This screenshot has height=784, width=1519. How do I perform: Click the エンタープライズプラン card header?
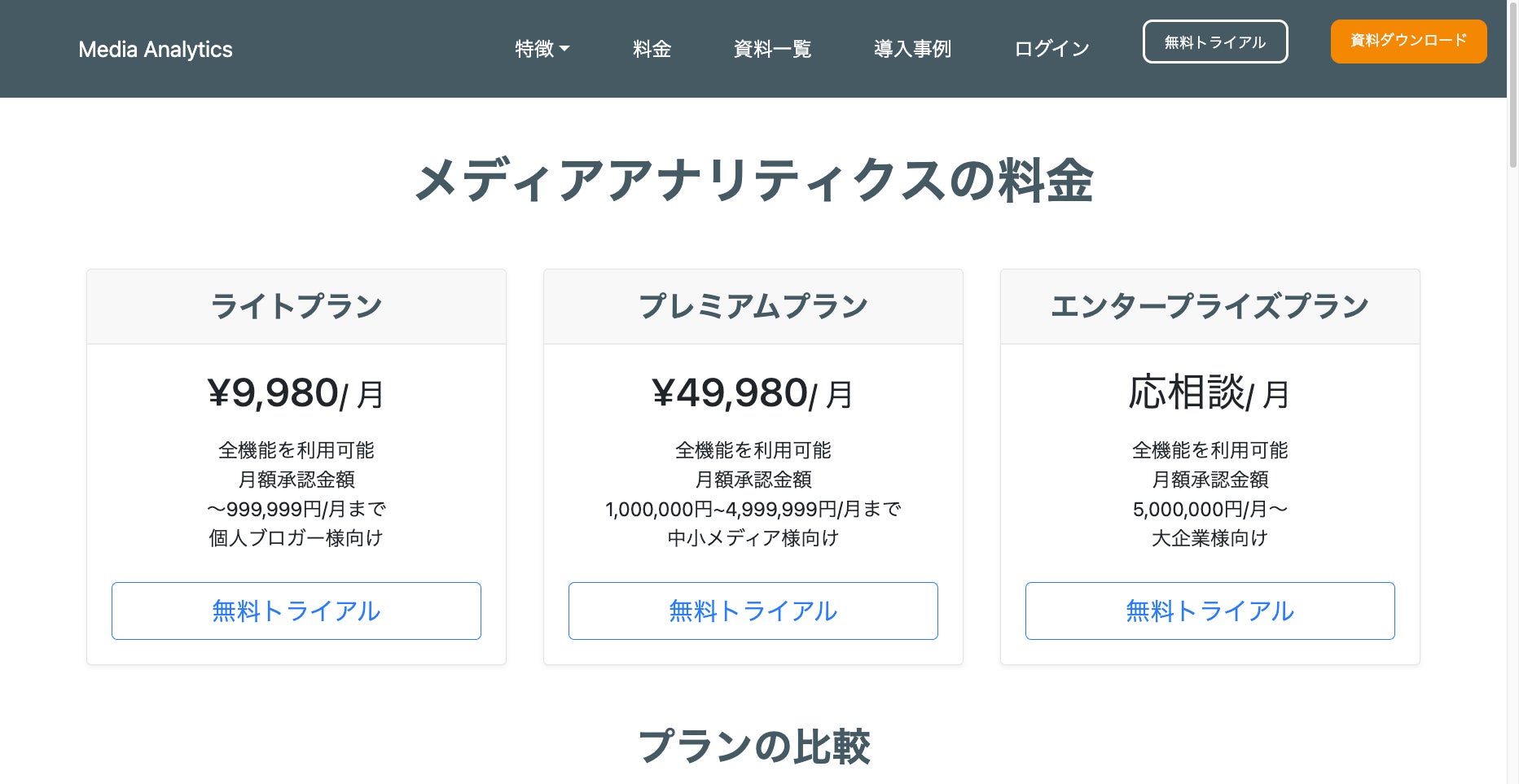[1209, 307]
